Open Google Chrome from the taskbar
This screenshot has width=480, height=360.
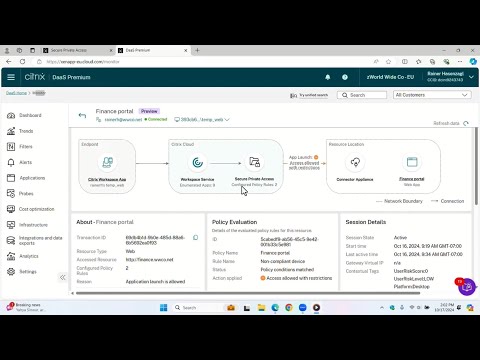(289, 308)
